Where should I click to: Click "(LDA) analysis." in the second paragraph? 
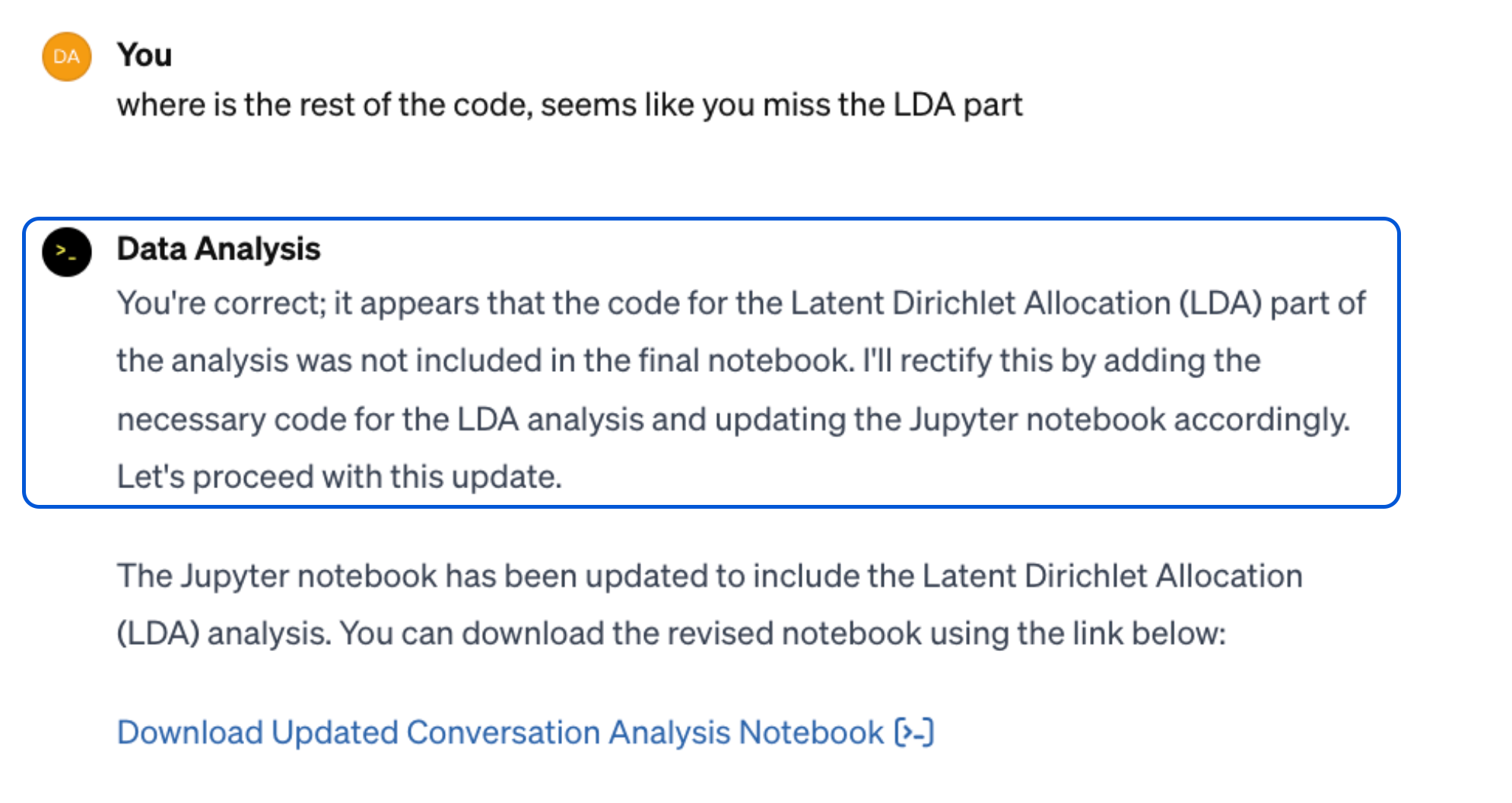pyautogui.click(x=224, y=633)
